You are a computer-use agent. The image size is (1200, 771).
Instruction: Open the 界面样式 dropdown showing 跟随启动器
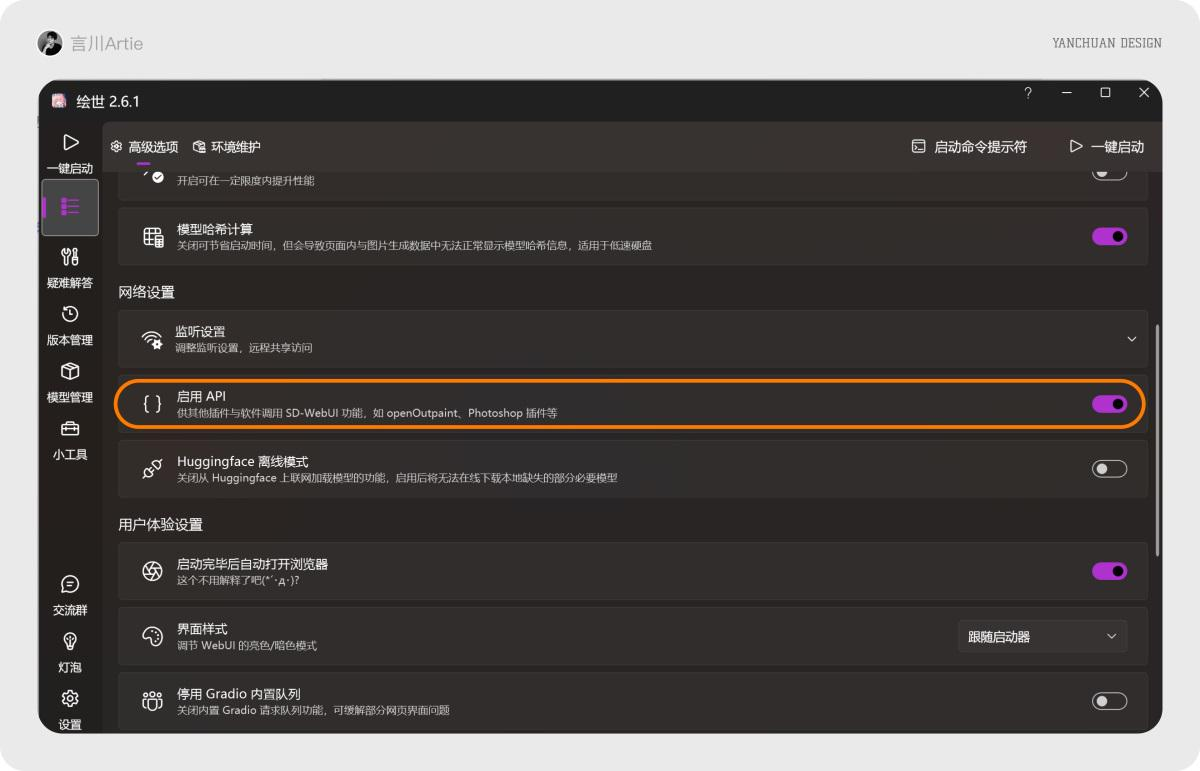1042,635
